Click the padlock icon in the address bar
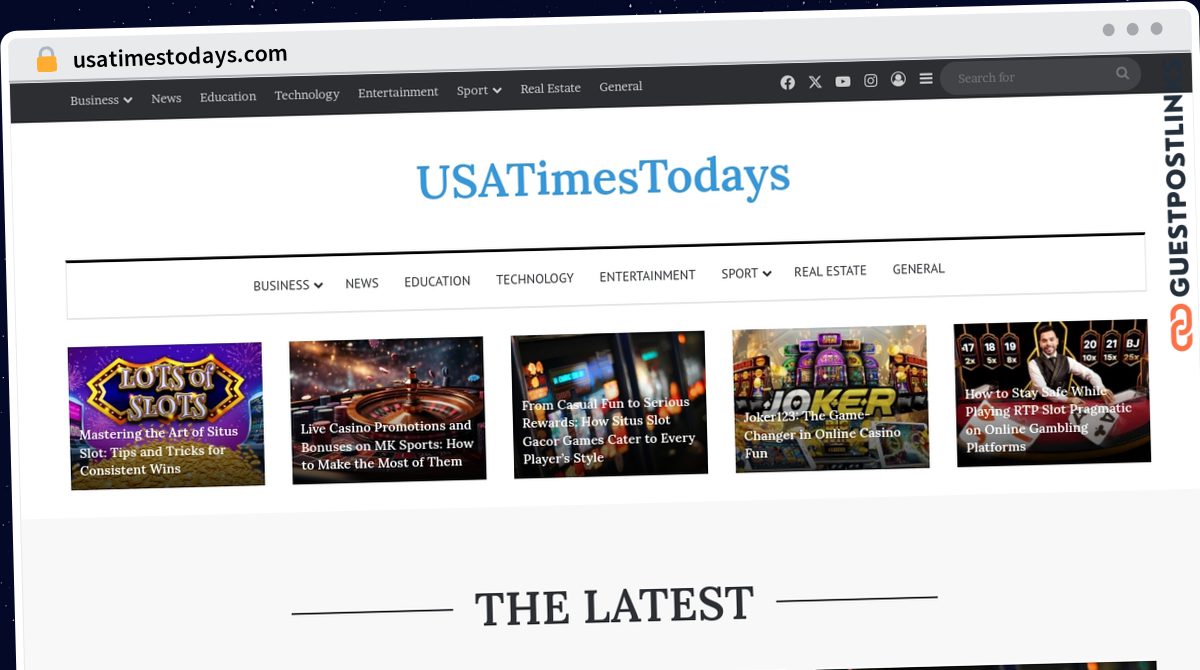 pos(47,59)
